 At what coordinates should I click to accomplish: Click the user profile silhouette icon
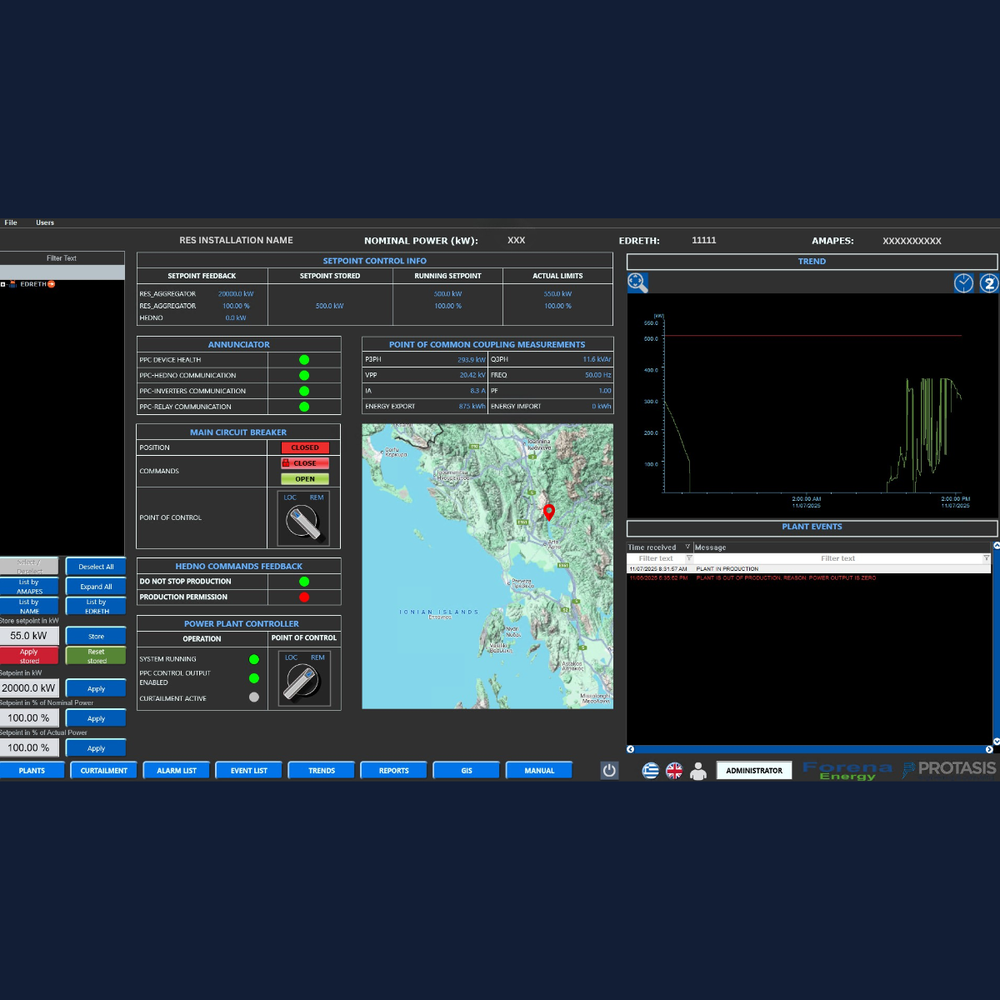point(698,770)
